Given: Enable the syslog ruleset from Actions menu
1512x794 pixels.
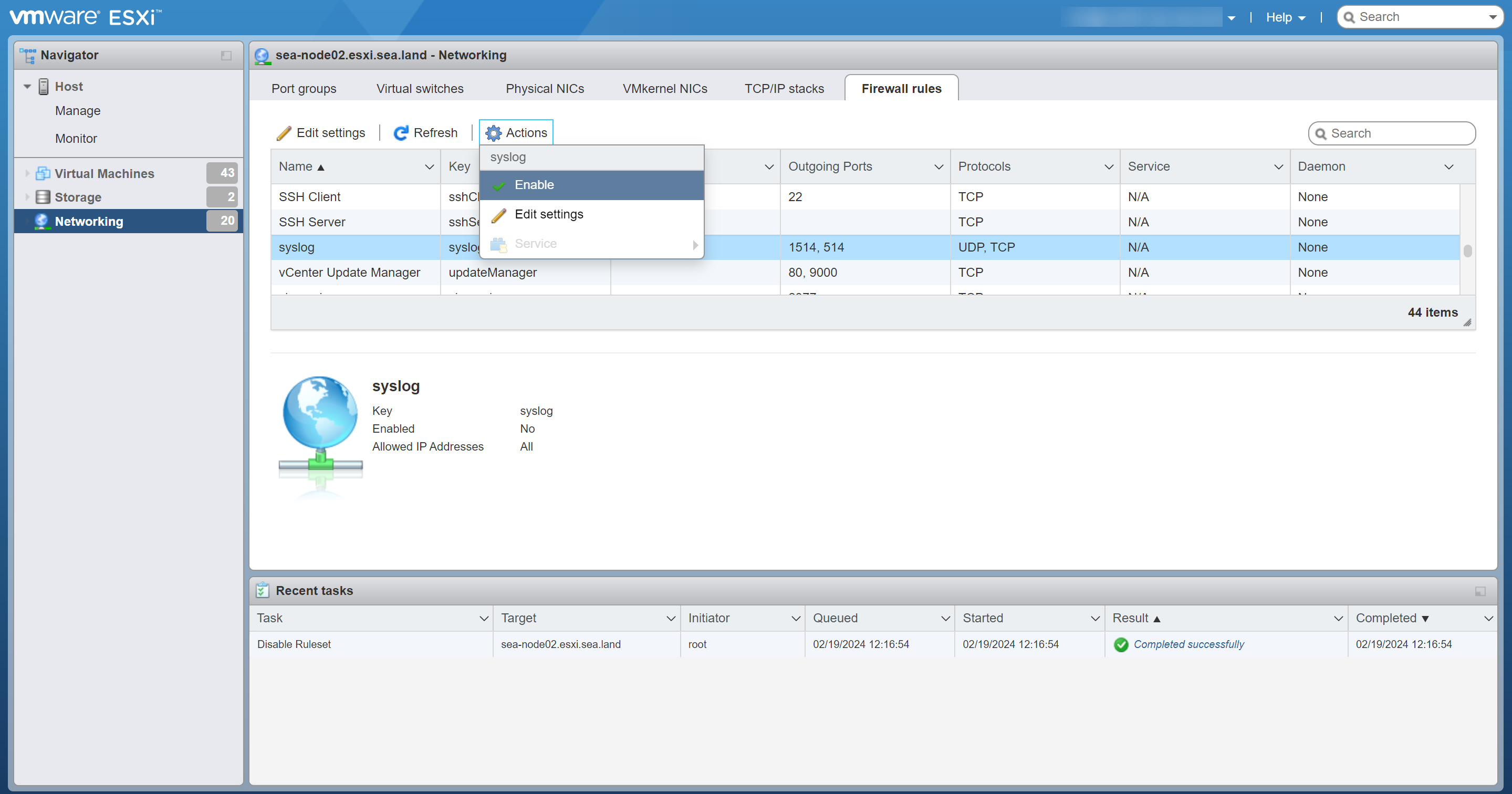Looking at the screenshot, I should tap(534, 184).
